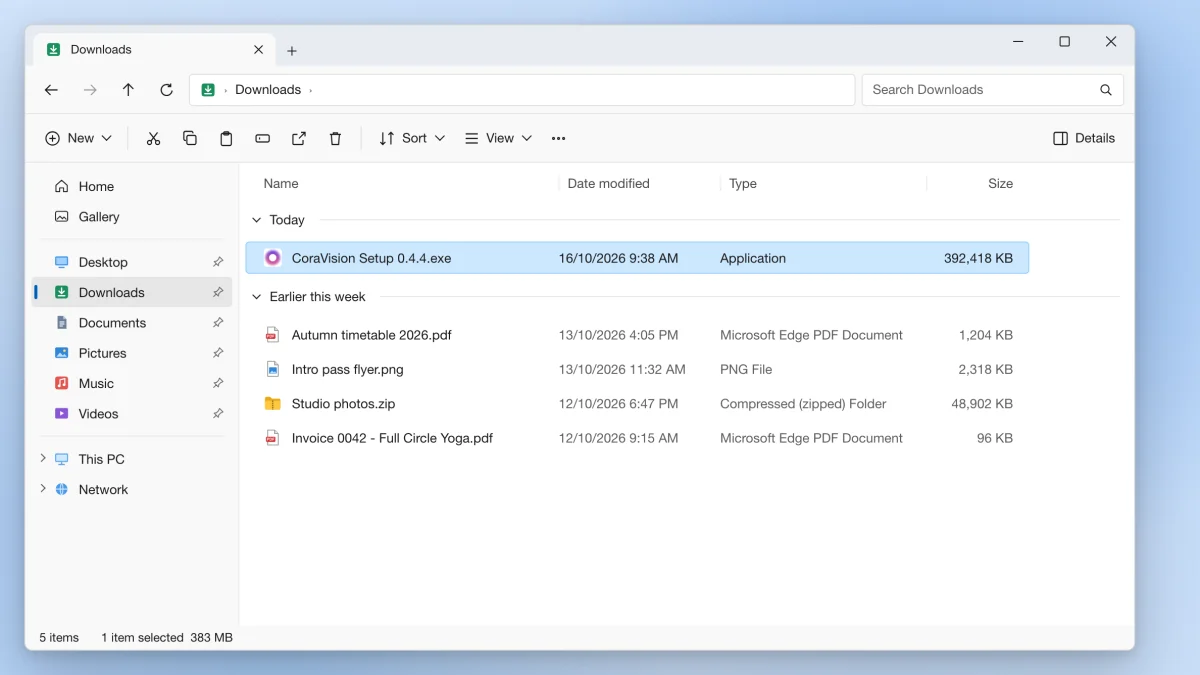Open the New dropdown menu

[x=79, y=138]
